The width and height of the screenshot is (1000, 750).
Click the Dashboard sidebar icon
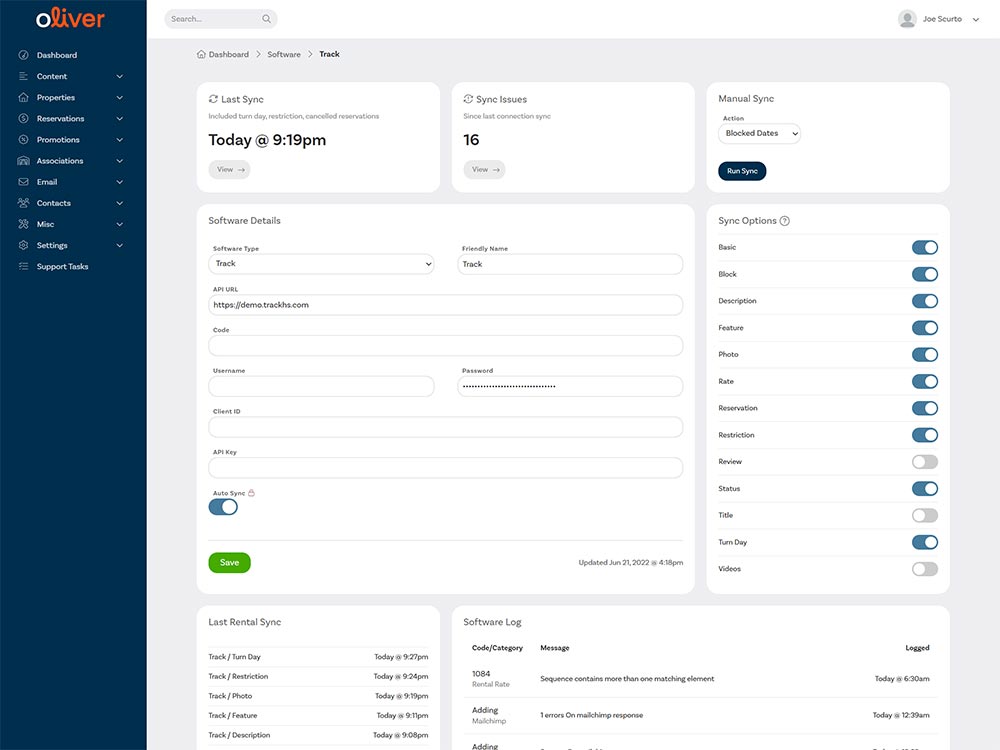(x=23, y=55)
